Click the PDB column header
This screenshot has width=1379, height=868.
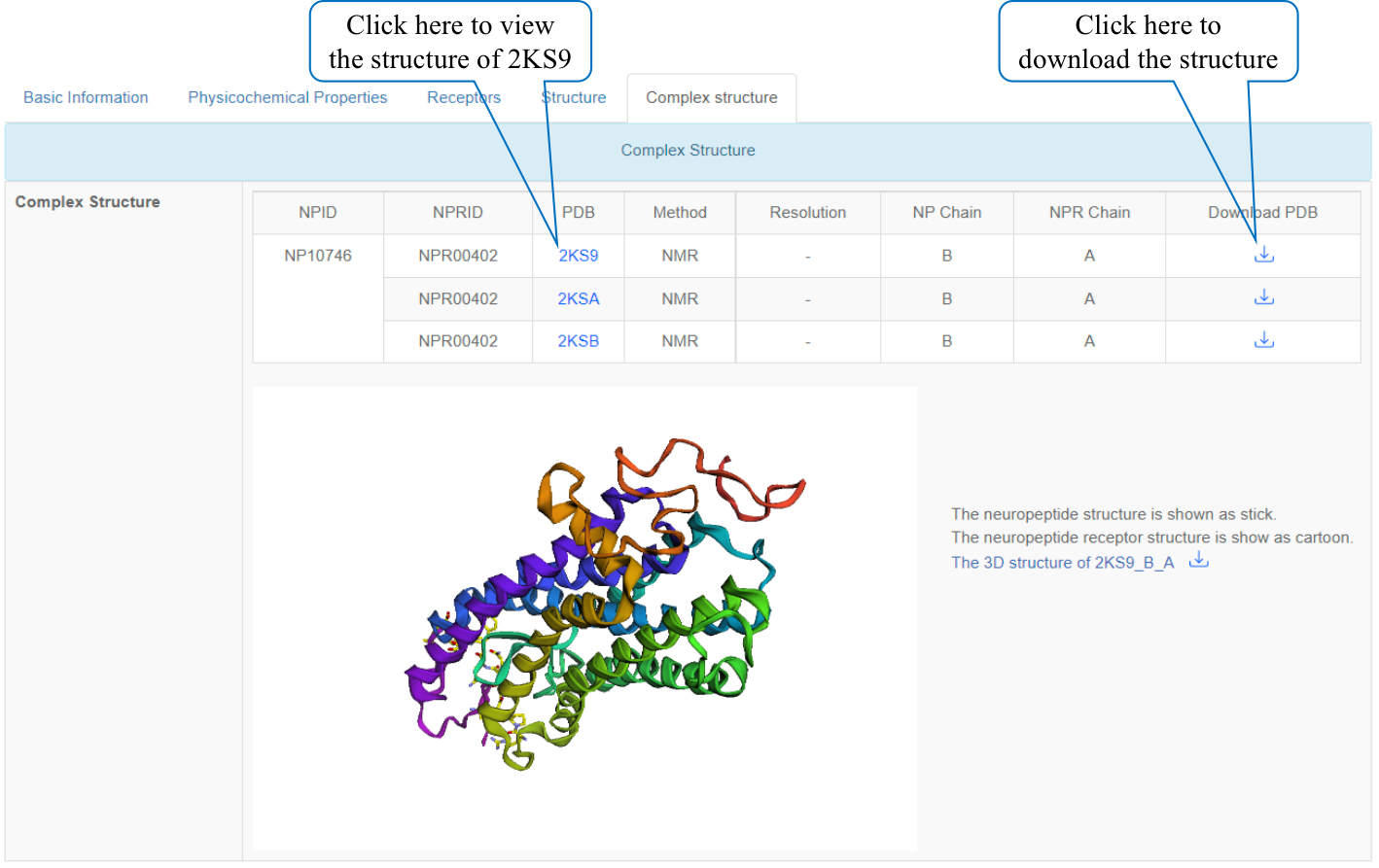click(x=578, y=213)
